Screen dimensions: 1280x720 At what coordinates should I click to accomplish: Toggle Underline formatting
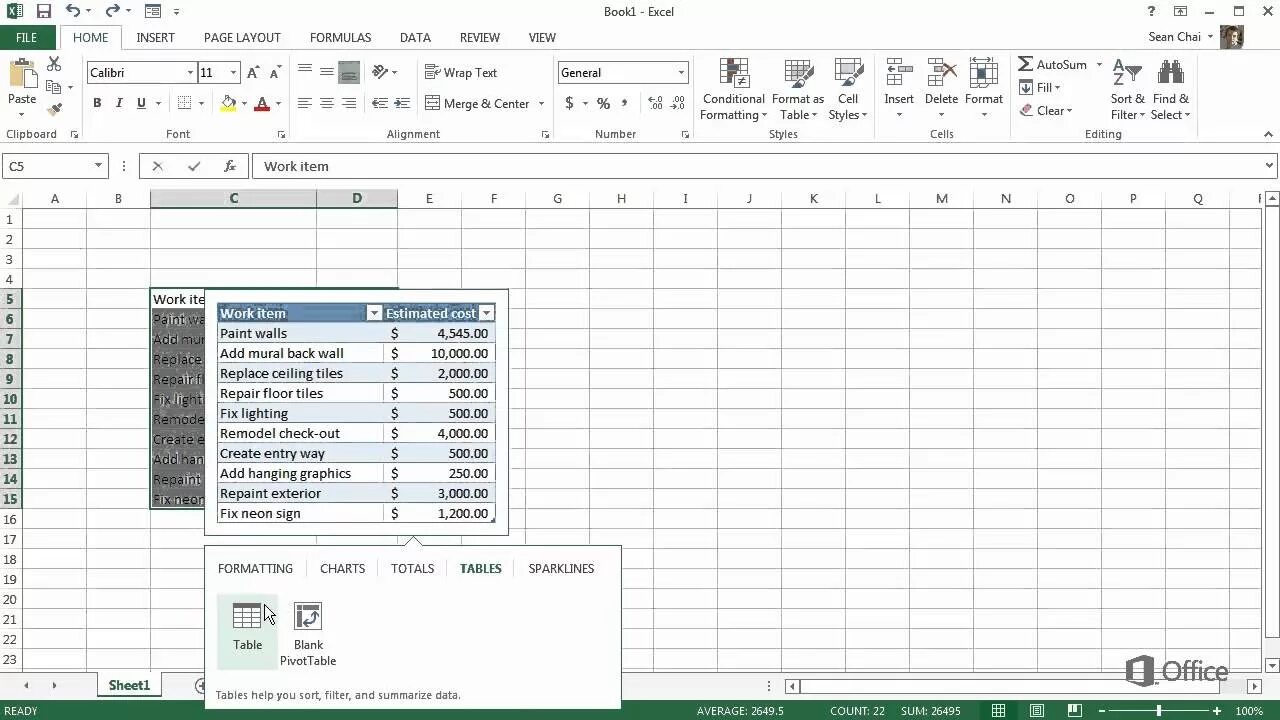[141, 103]
